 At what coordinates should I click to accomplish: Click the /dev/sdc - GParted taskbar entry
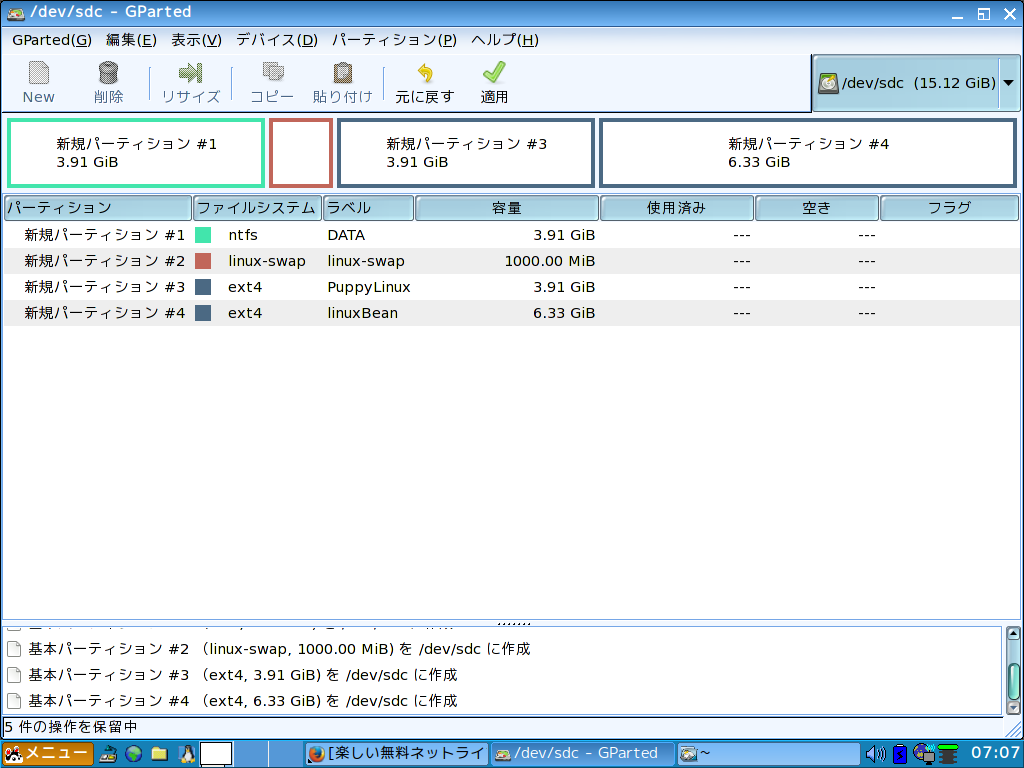582,754
